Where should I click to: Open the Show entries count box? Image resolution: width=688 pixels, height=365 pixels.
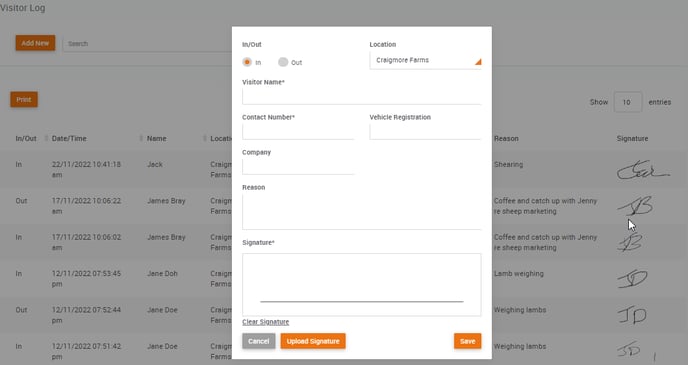click(627, 102)
